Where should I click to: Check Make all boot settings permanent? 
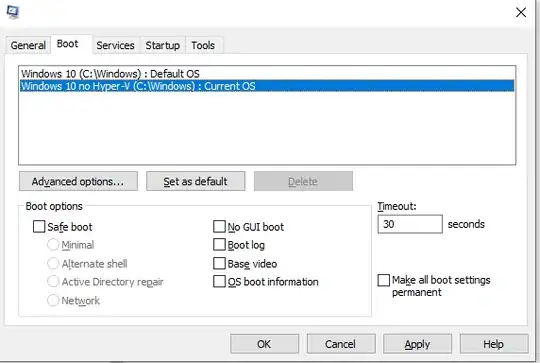tap(384, 280)
